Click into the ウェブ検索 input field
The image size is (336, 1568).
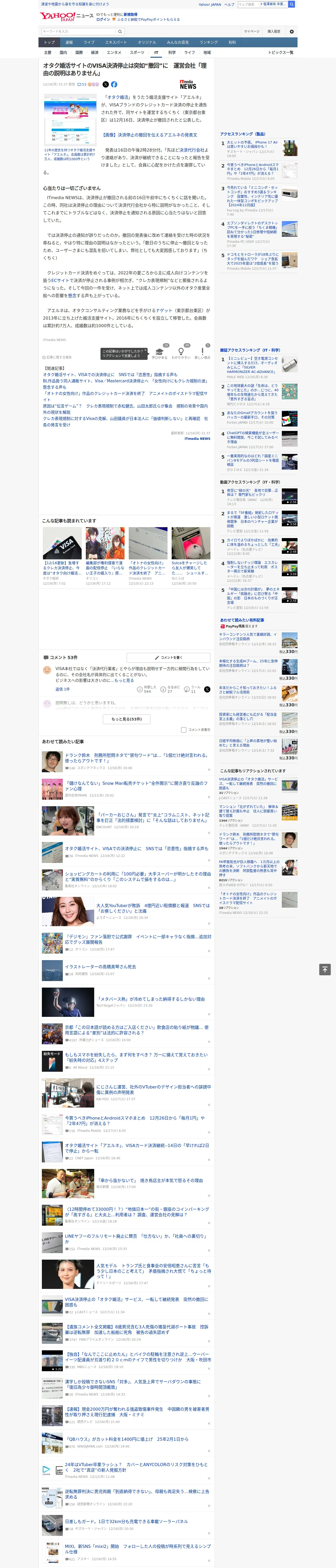tap(248, 4)
